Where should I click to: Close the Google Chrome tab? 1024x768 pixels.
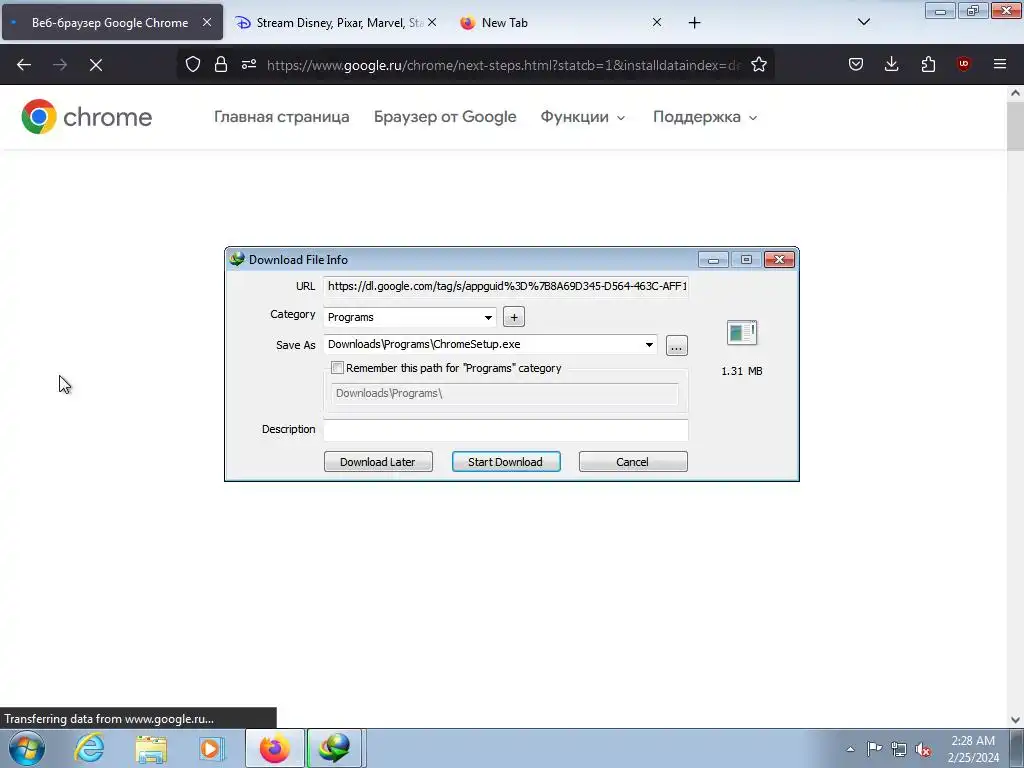point(206,22)
